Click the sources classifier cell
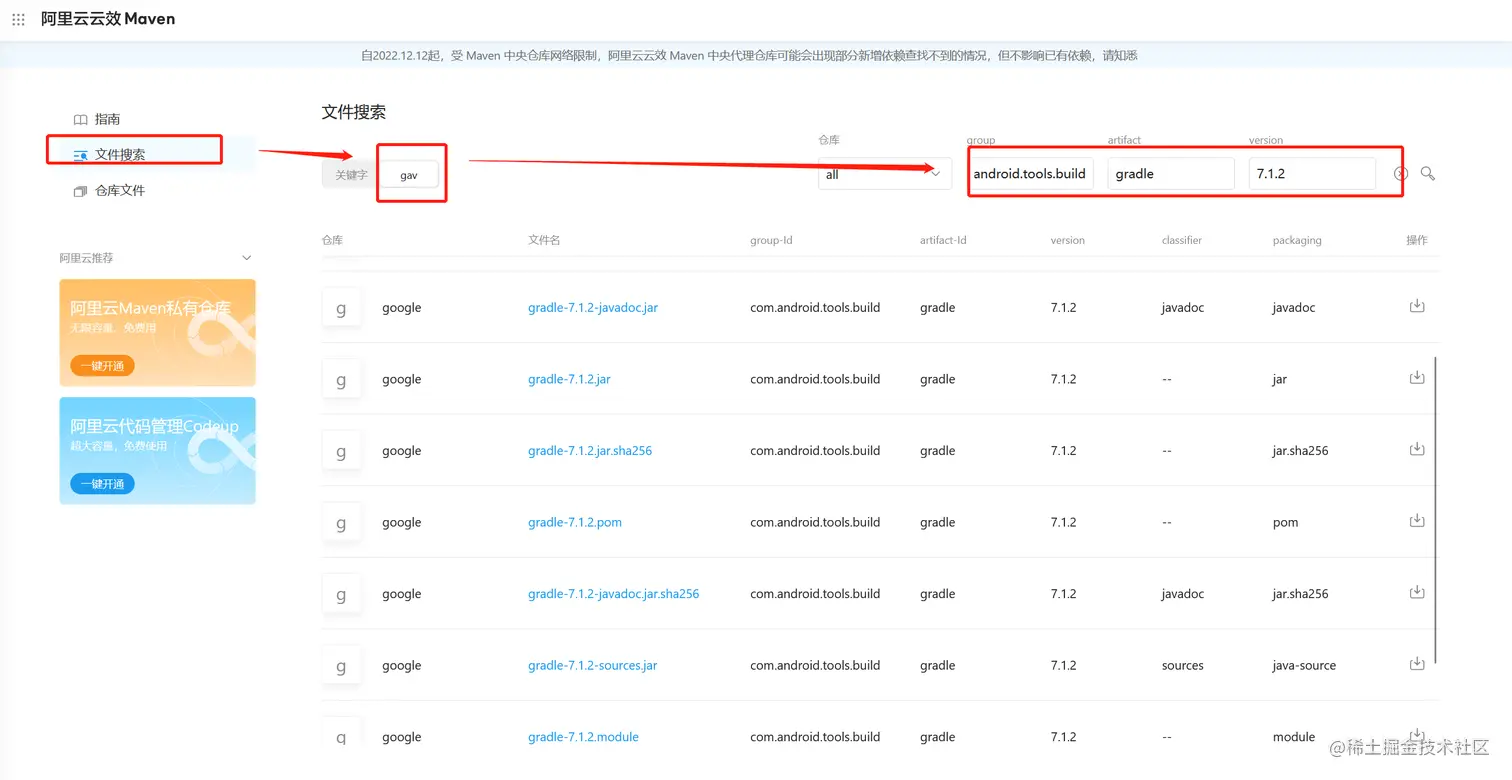This screenshot has width=1512, height=780. 1183,666
